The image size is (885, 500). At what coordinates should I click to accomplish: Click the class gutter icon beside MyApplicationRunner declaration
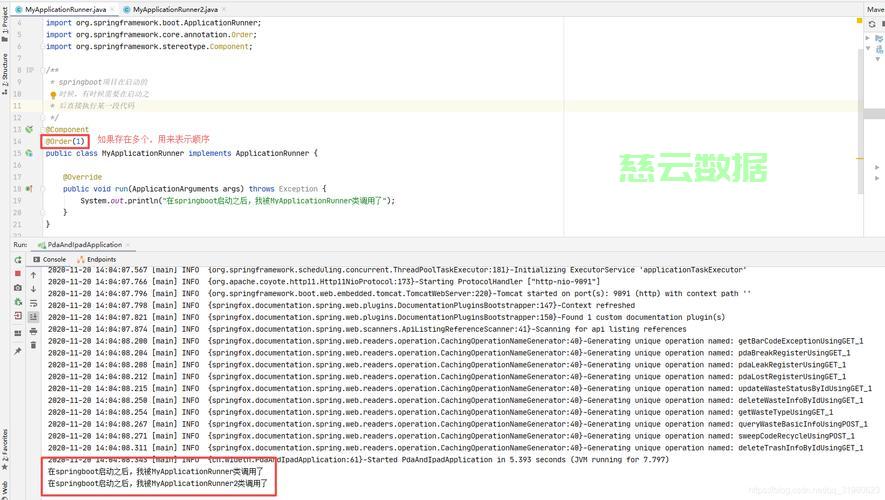click(29, 153)
